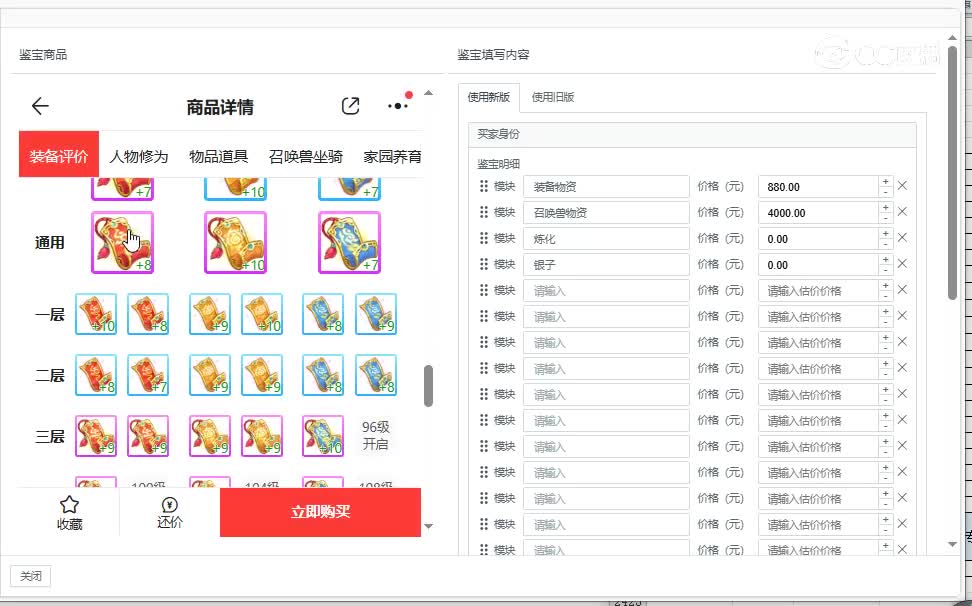This screenshot has width=972, height=606.
Task: Switch to the 物品道具 tab
Action: [x=218, y=156]
